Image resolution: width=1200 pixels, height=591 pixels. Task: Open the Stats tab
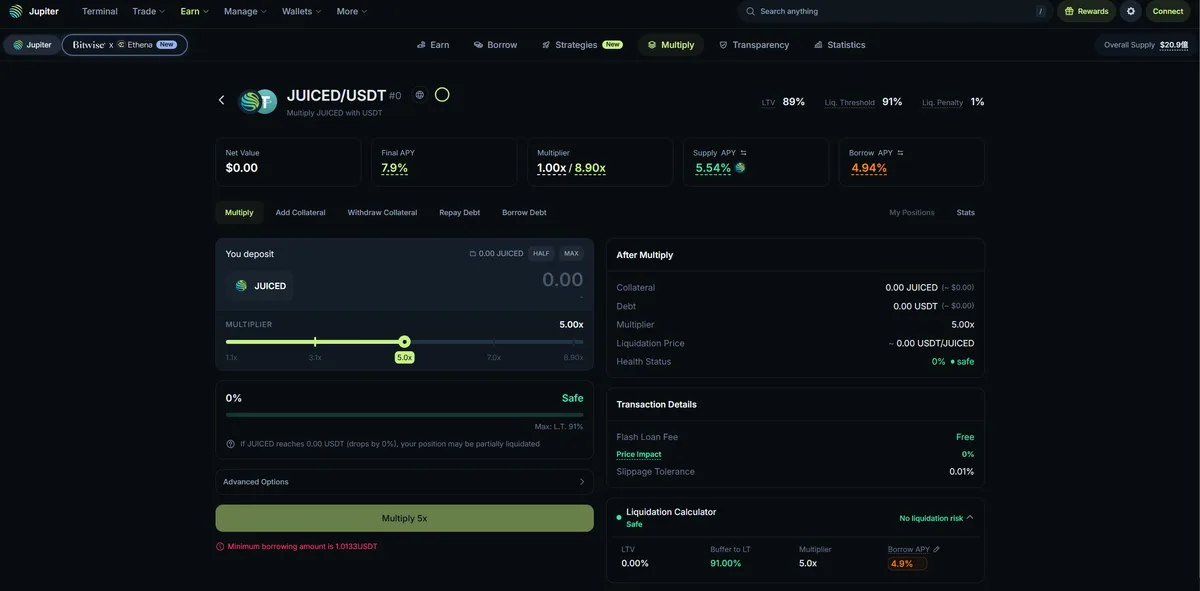[966, 213]
